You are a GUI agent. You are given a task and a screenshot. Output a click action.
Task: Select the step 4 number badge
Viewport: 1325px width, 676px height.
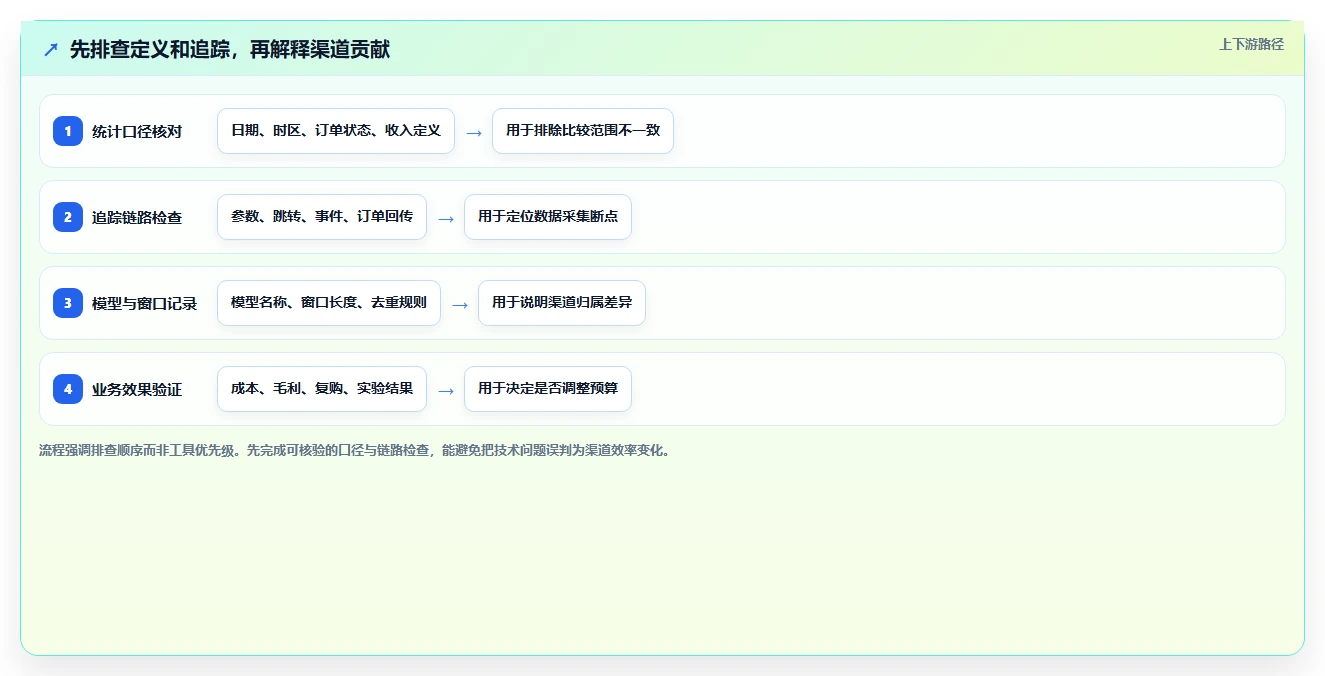point(68,389)
